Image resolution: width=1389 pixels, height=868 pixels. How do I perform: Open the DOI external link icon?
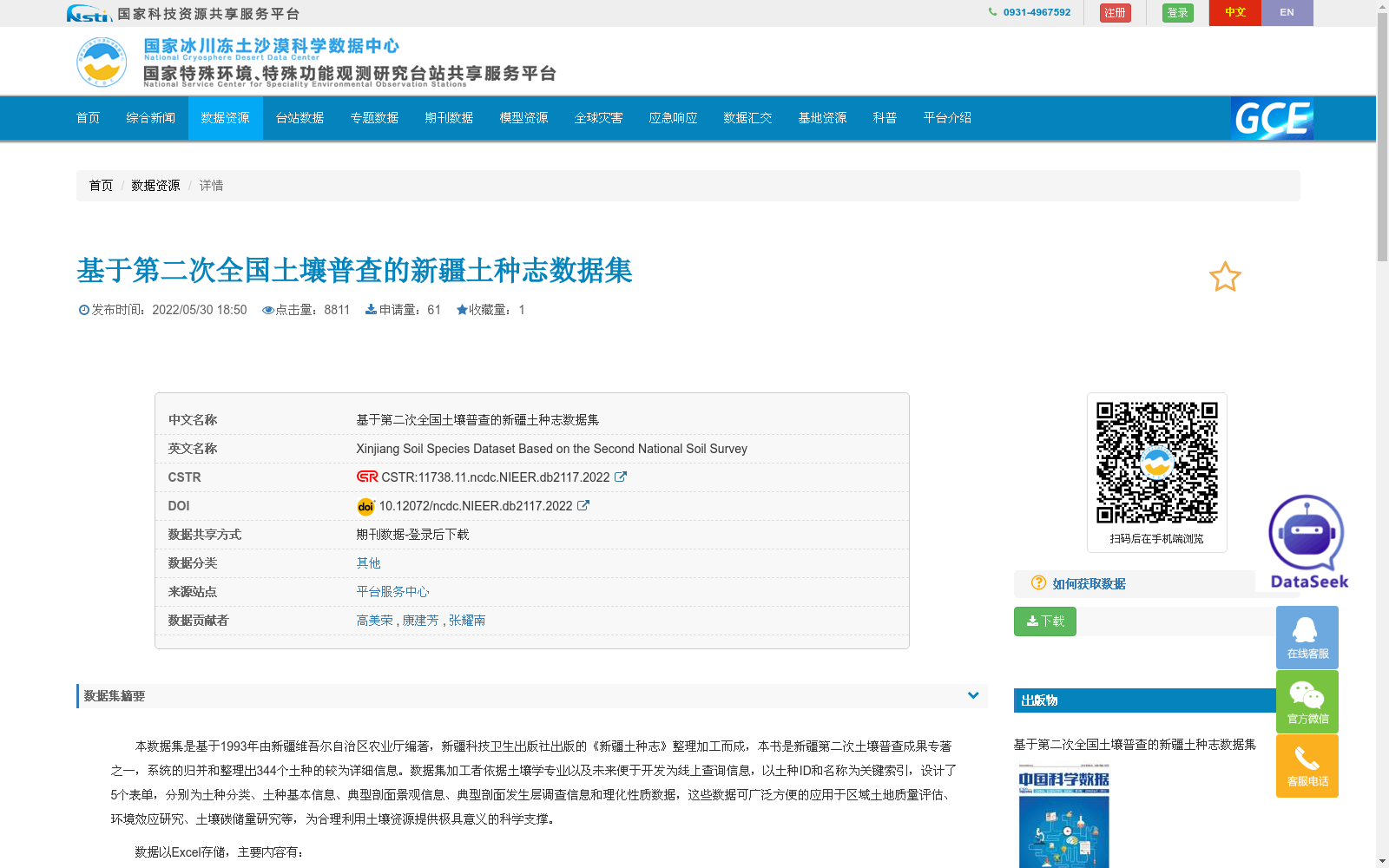point(583,505)
